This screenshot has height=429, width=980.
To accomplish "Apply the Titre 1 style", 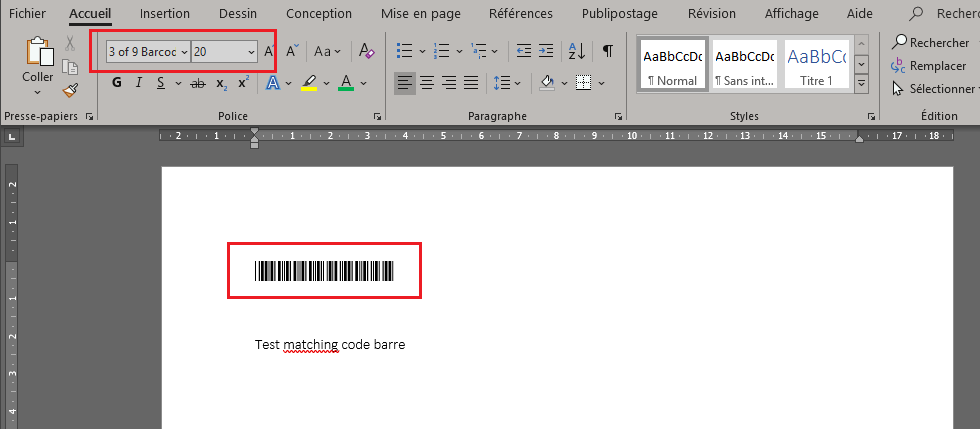I will point(815,65).
